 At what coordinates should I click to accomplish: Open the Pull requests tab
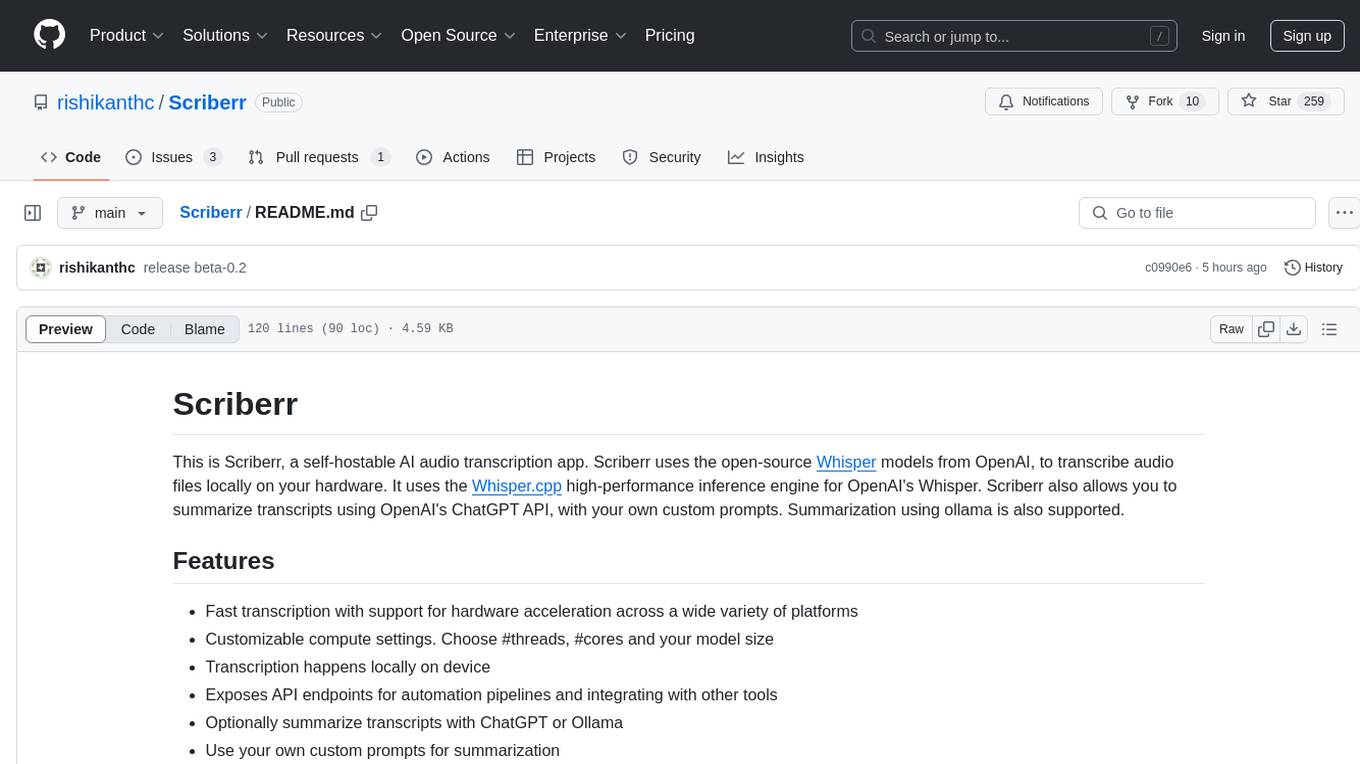point(318,157)
